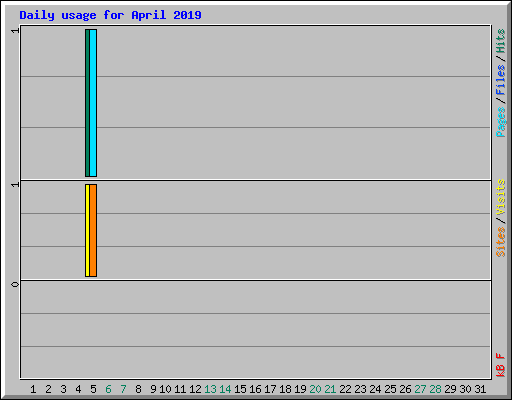512x400 pixels.
Task: Click day 25 on the date axis
Action: (x=390, y=389)
